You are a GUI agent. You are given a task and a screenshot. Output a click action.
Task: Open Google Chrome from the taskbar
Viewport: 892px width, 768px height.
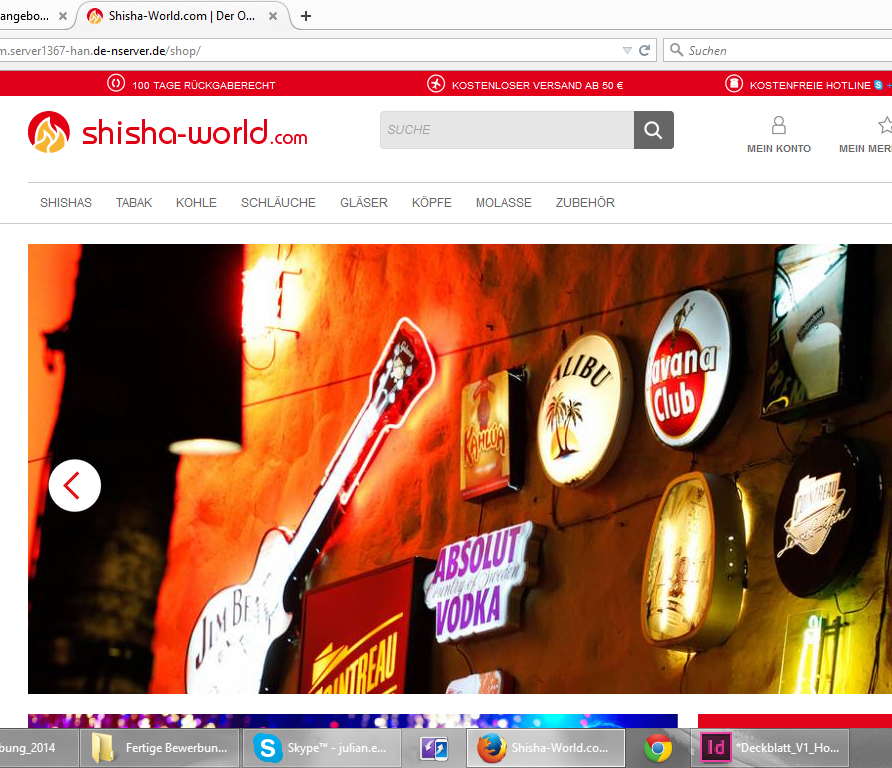coord(657,747)
